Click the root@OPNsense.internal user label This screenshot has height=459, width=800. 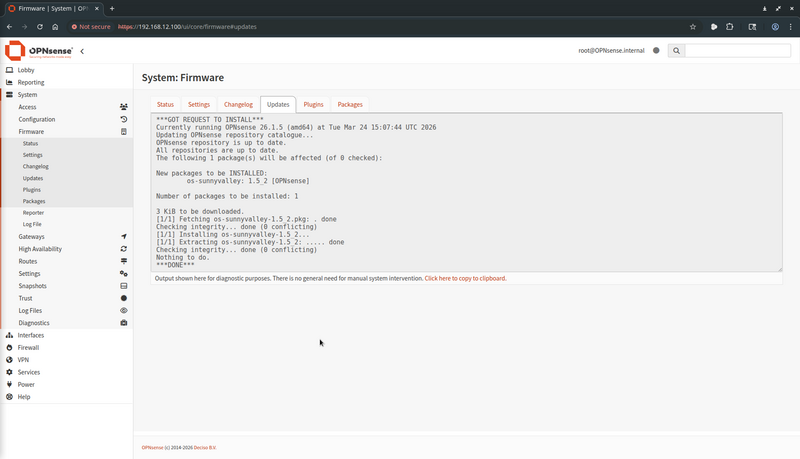pyautogui.click(x=611, y=50)
